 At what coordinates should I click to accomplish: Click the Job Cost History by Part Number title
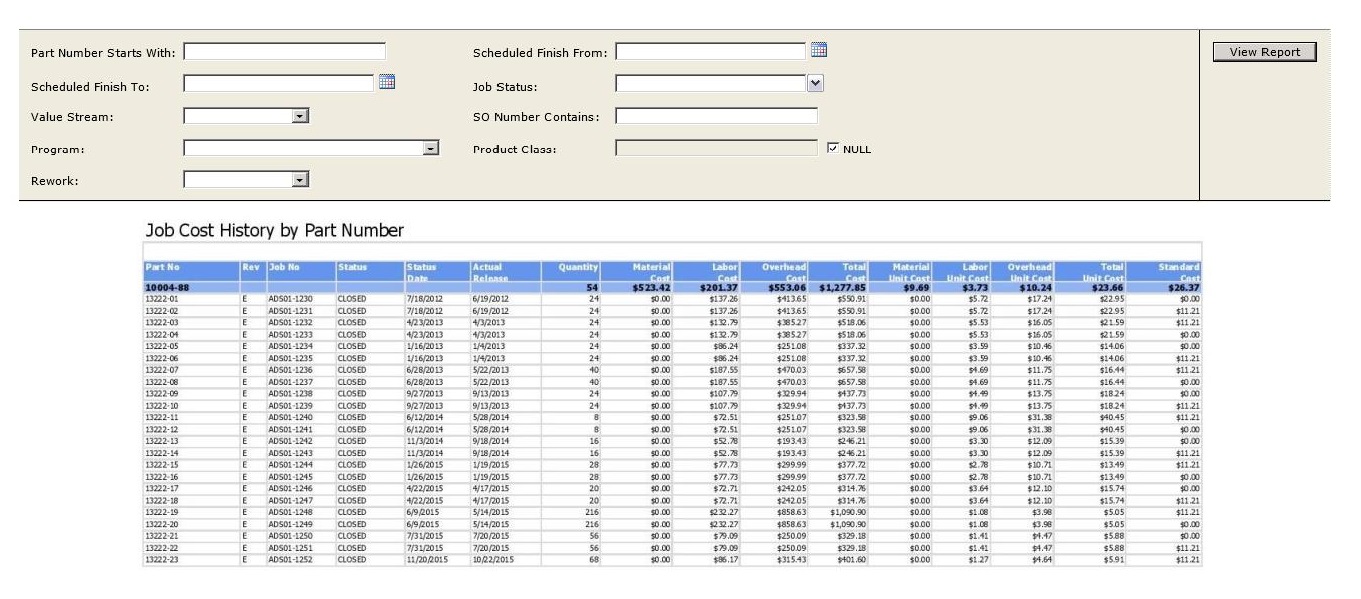[275, 231]
